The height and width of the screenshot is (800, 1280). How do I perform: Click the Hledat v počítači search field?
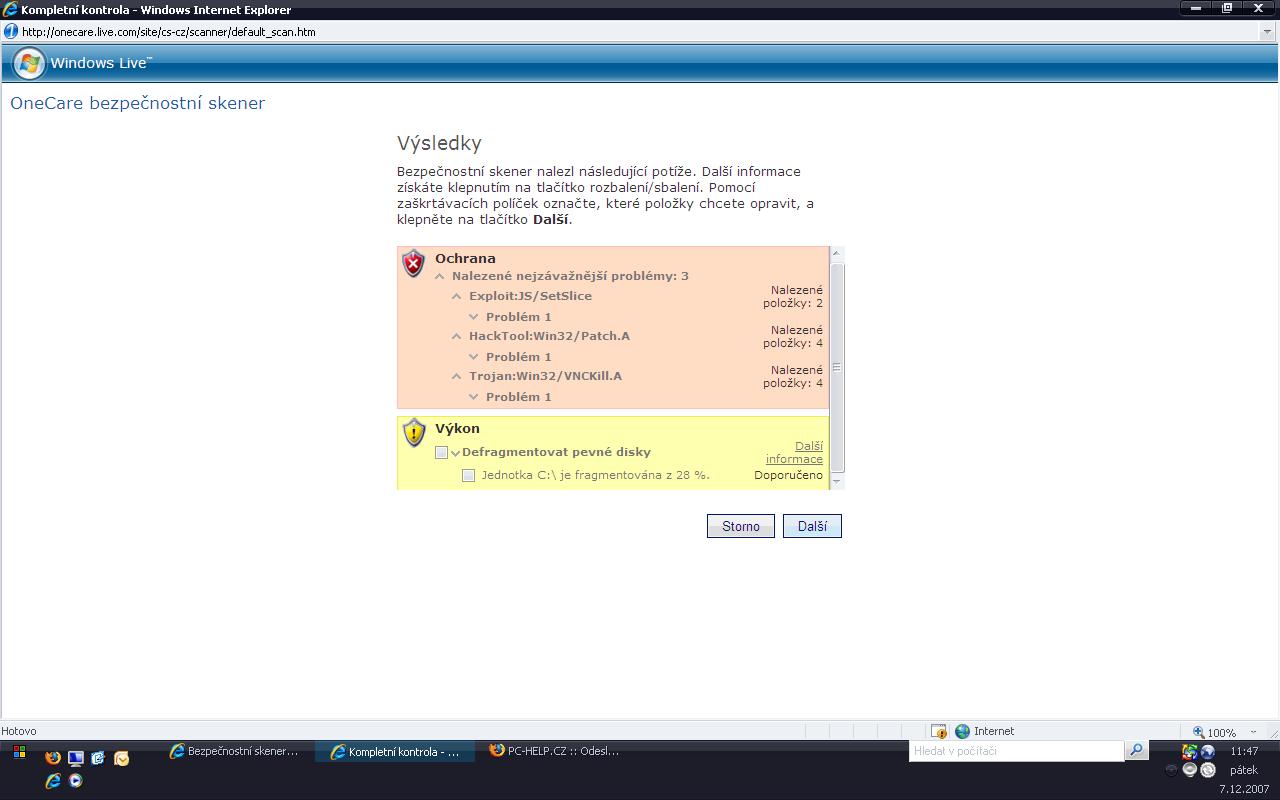[1017, 751]
